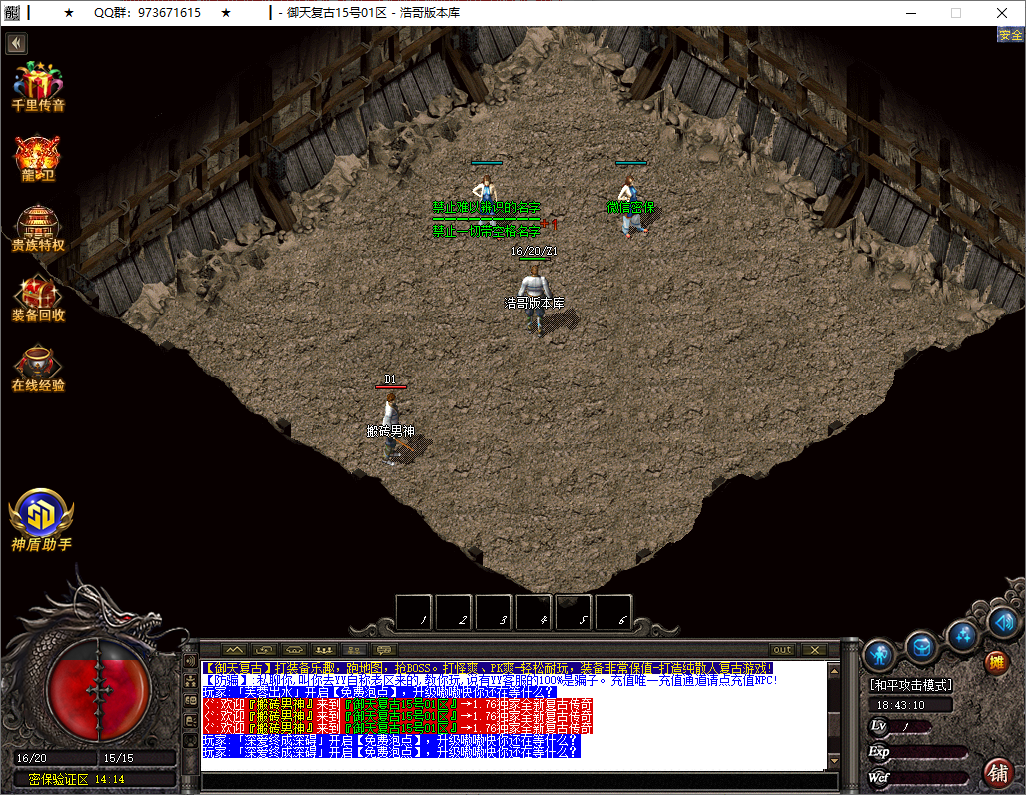Click the player character 搬砖男神
Screen dimensions: 1026x795
coord(391,429)
